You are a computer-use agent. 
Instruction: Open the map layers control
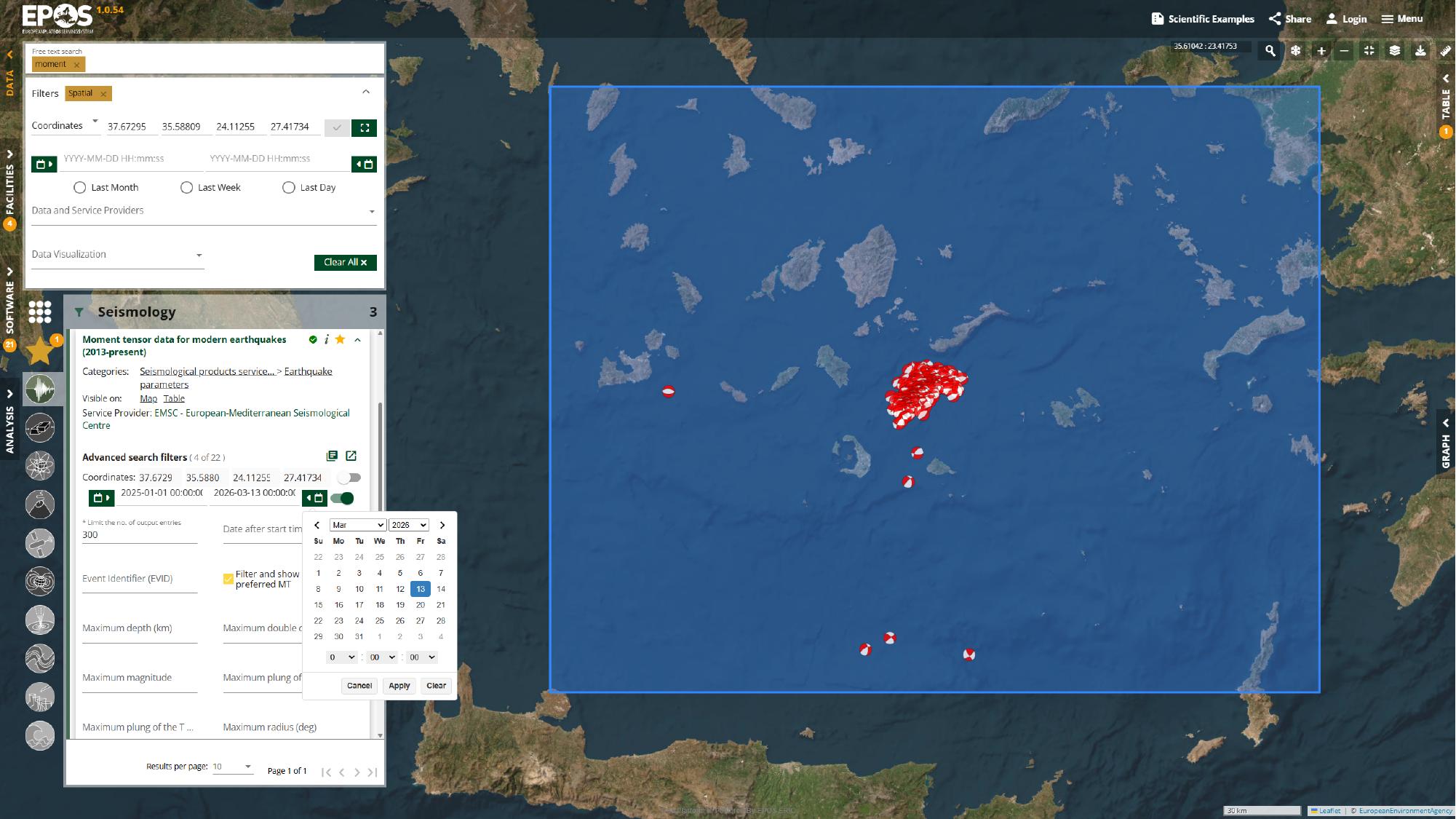click(x=1394, y=51)
